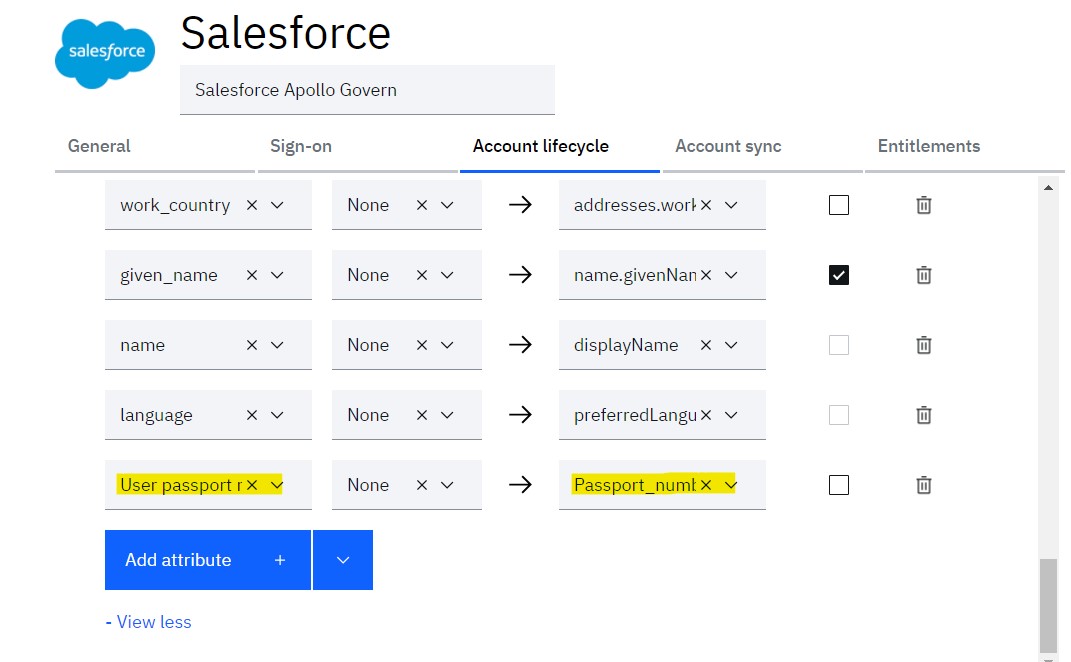Tick the Passport_number row checkbox

[x=839, y=485]
